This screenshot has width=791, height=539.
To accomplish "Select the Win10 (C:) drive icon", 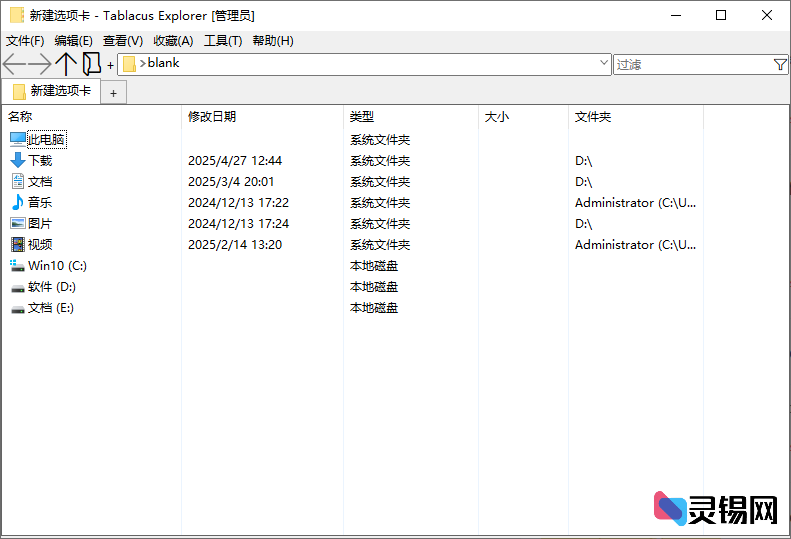I will [18, 265].
